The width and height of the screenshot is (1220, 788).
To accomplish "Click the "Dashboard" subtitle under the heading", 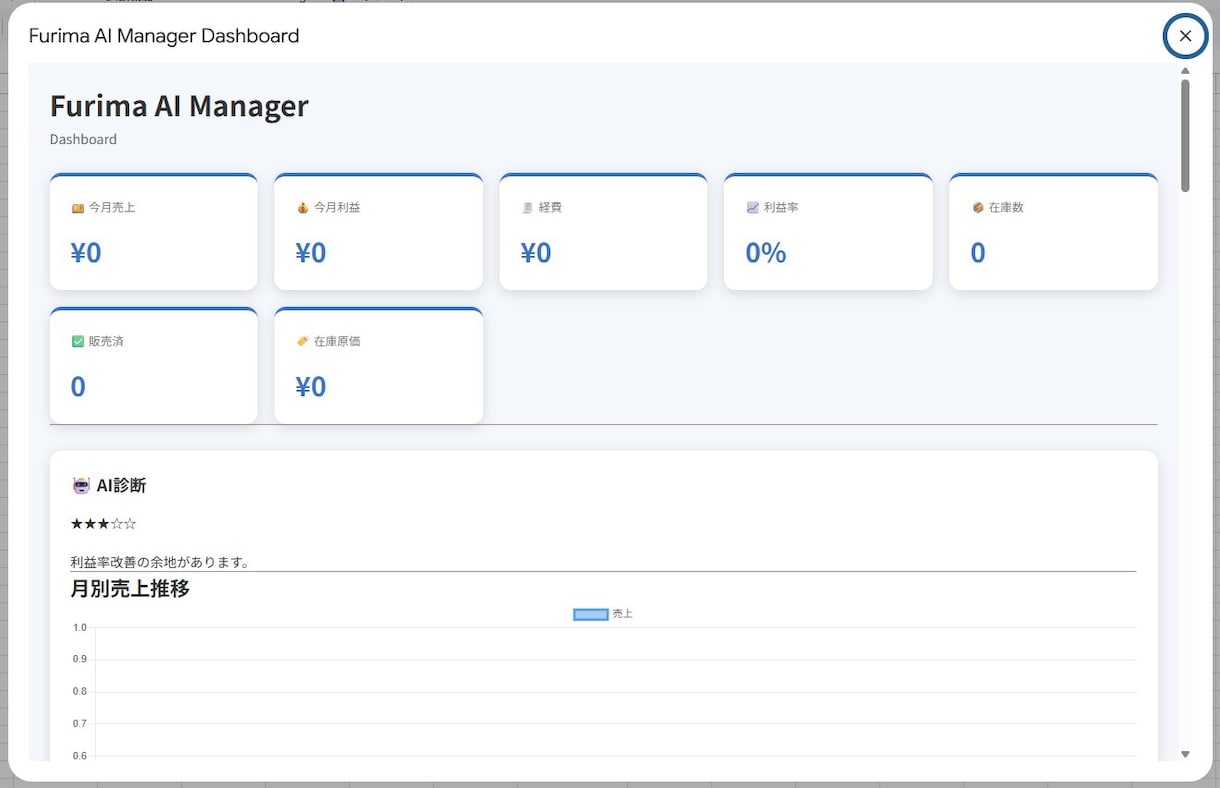I will click(83, 139).
